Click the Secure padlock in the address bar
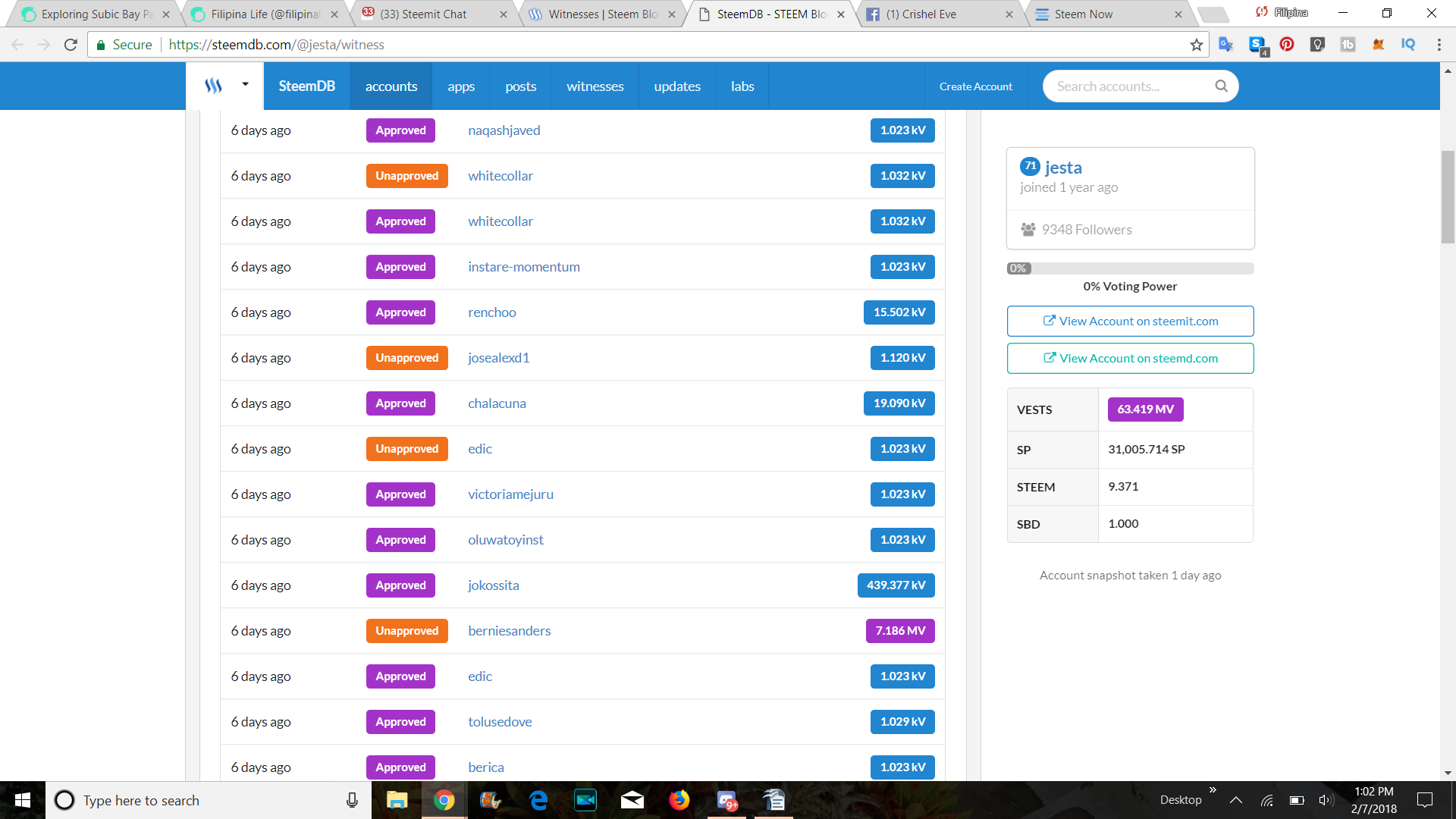 (101, 44)
